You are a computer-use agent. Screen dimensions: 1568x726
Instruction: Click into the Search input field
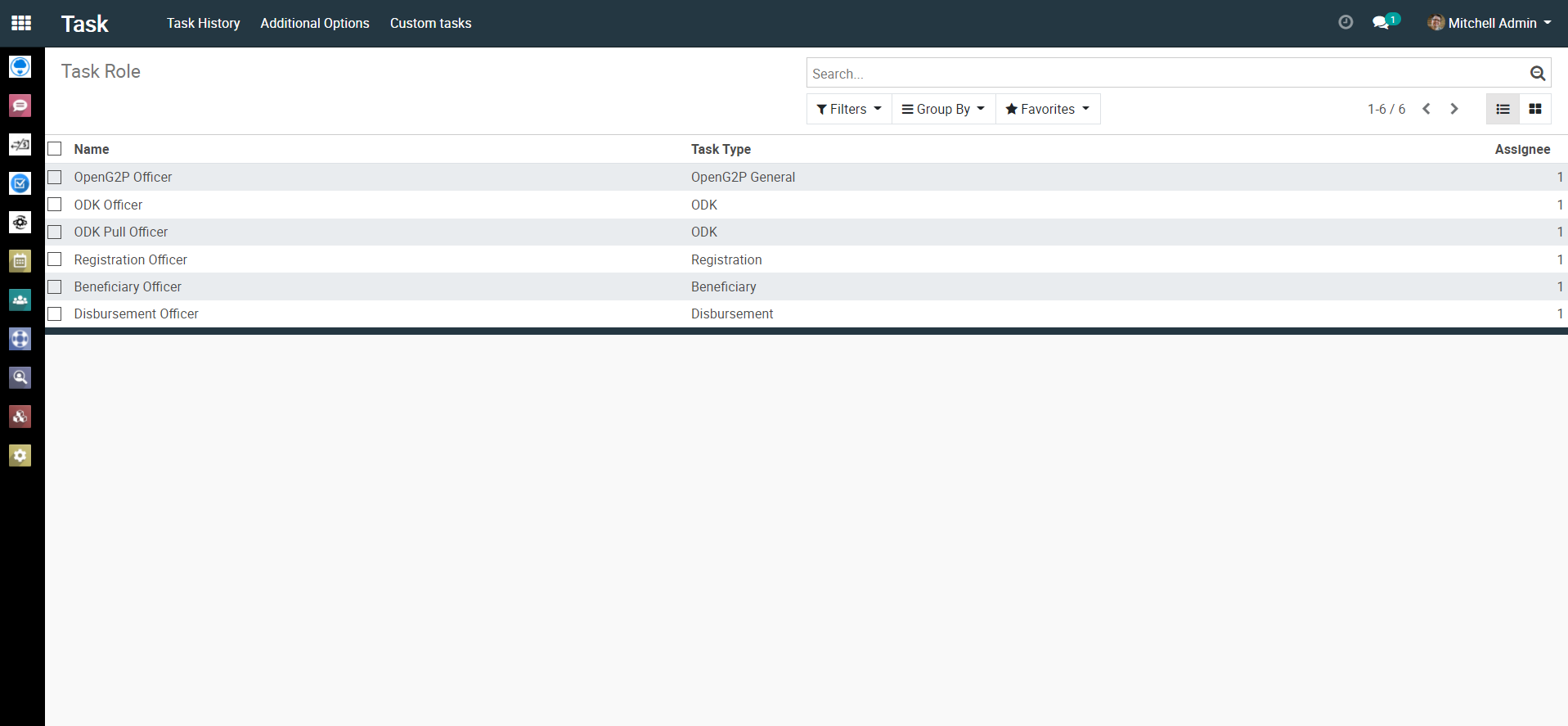1161,74
